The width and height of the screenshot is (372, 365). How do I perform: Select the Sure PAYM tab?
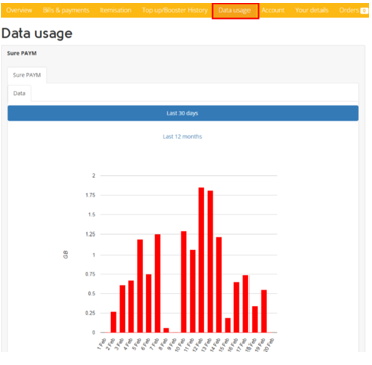pos(27,75)
